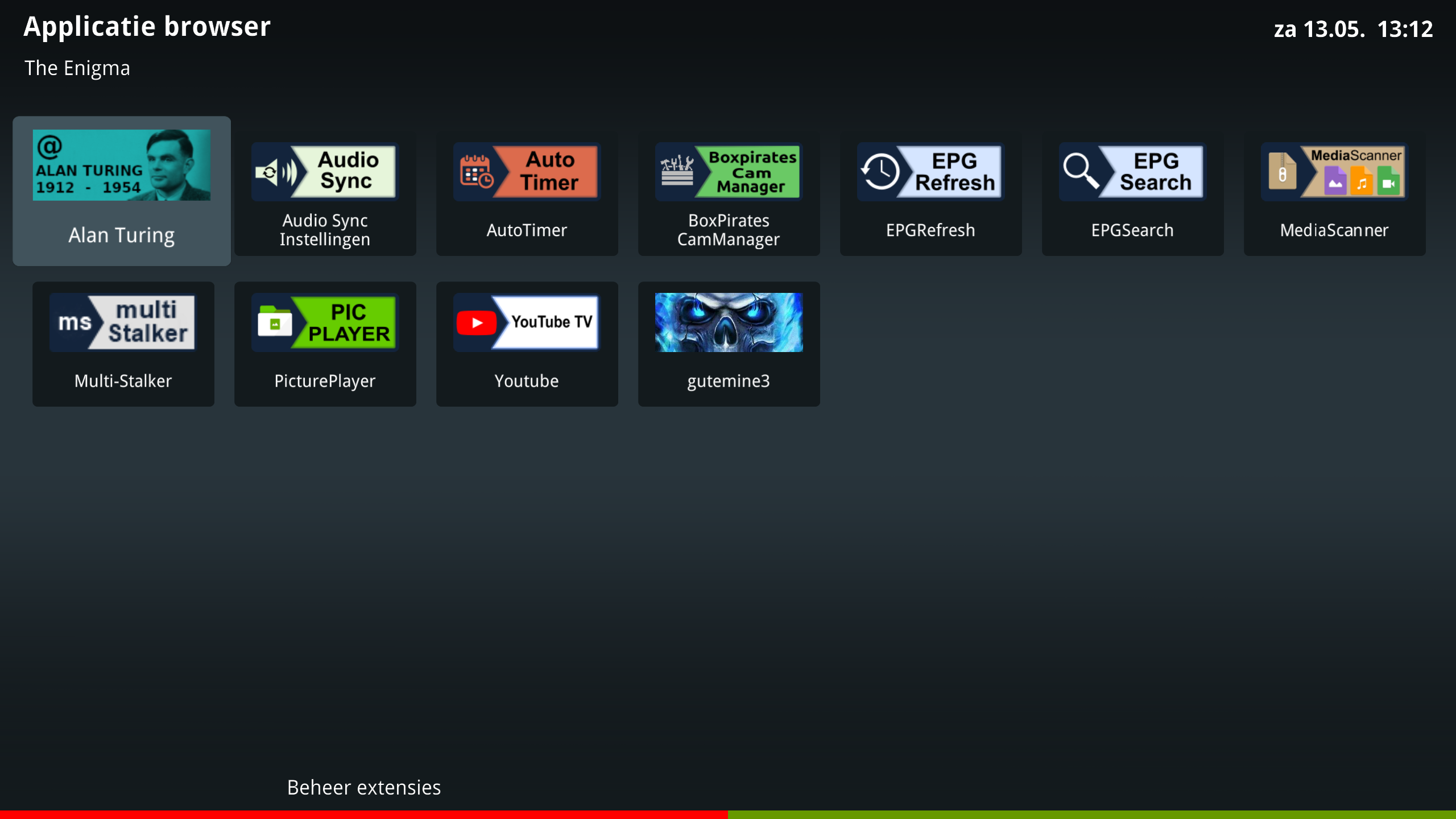Screen dimensions: 1456x819
Task: Select BoxPirates CamManager icon
Action: click(x=729, y=171)
